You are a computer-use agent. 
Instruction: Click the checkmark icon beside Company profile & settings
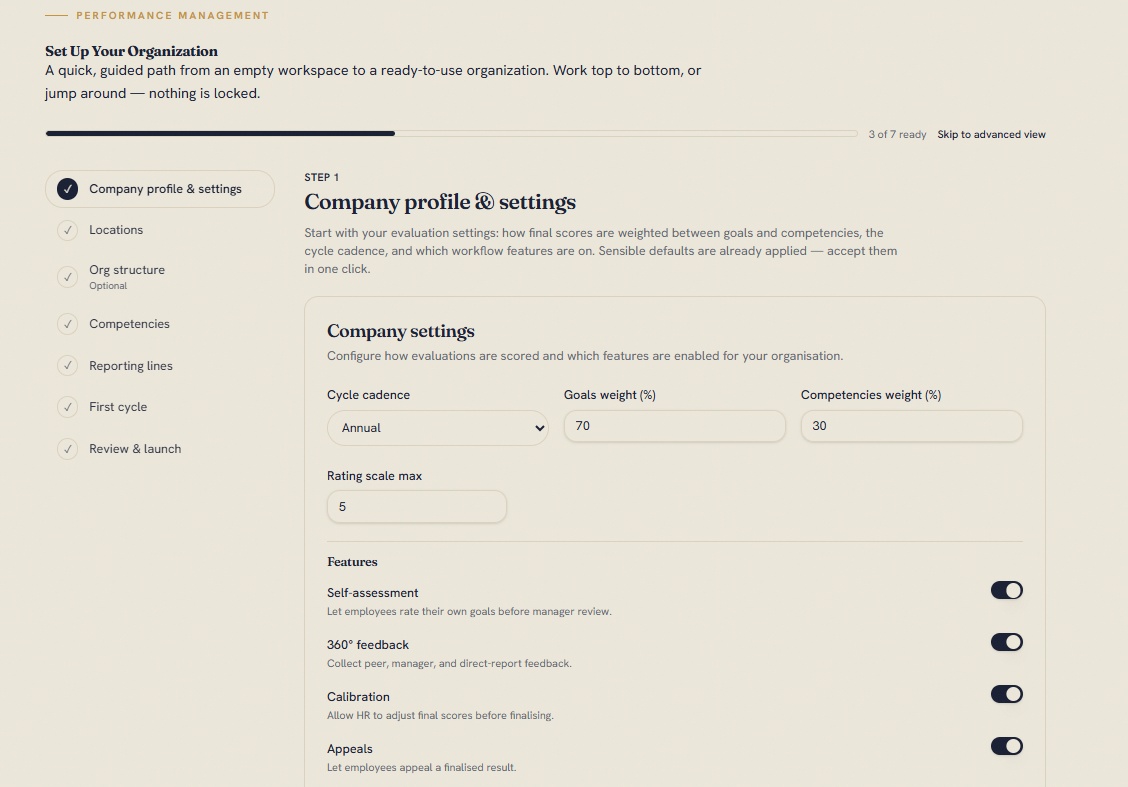point(68,189)
